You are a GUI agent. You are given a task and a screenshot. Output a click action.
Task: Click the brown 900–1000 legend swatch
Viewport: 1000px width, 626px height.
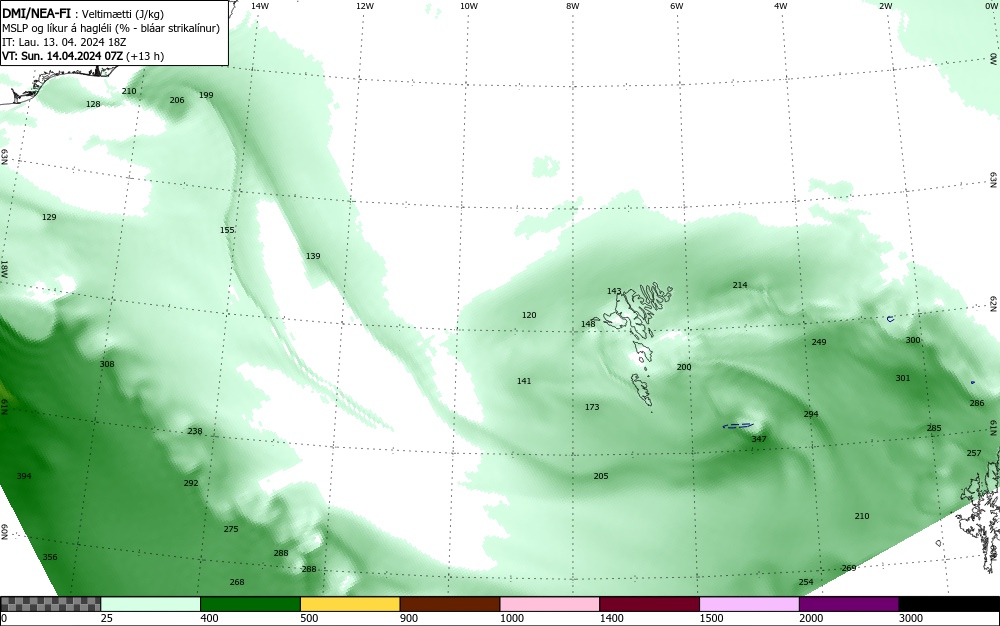450,604
